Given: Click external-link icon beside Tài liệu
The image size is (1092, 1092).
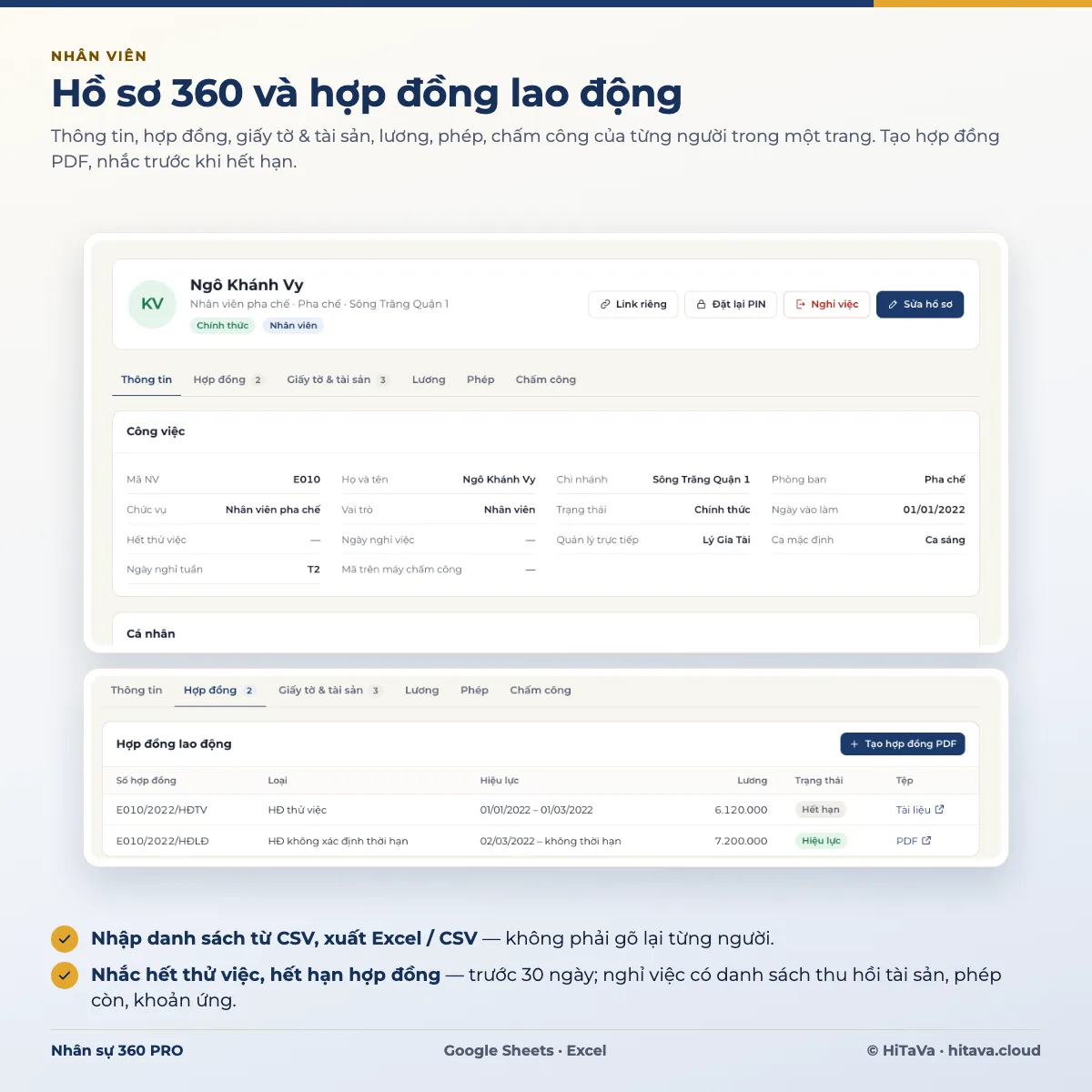Looking at the screenshot, I should click(939, 809).
